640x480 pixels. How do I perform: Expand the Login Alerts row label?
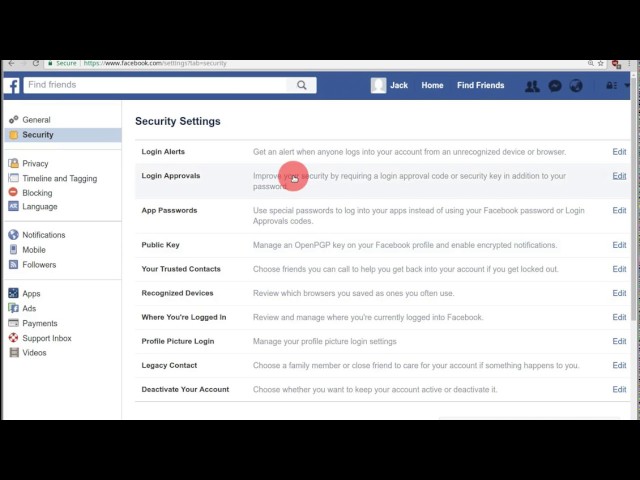[x=163, y=152]
